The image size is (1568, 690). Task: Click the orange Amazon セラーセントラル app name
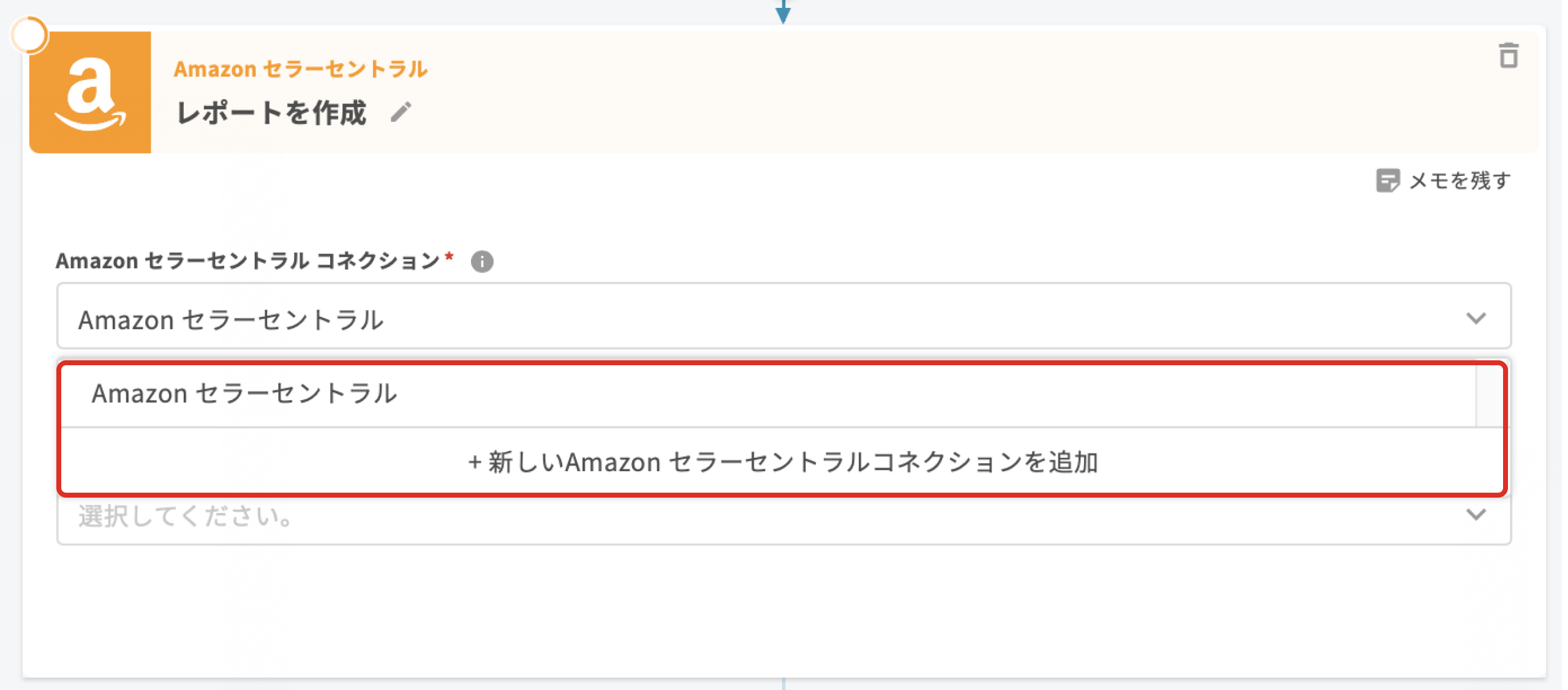301,69
